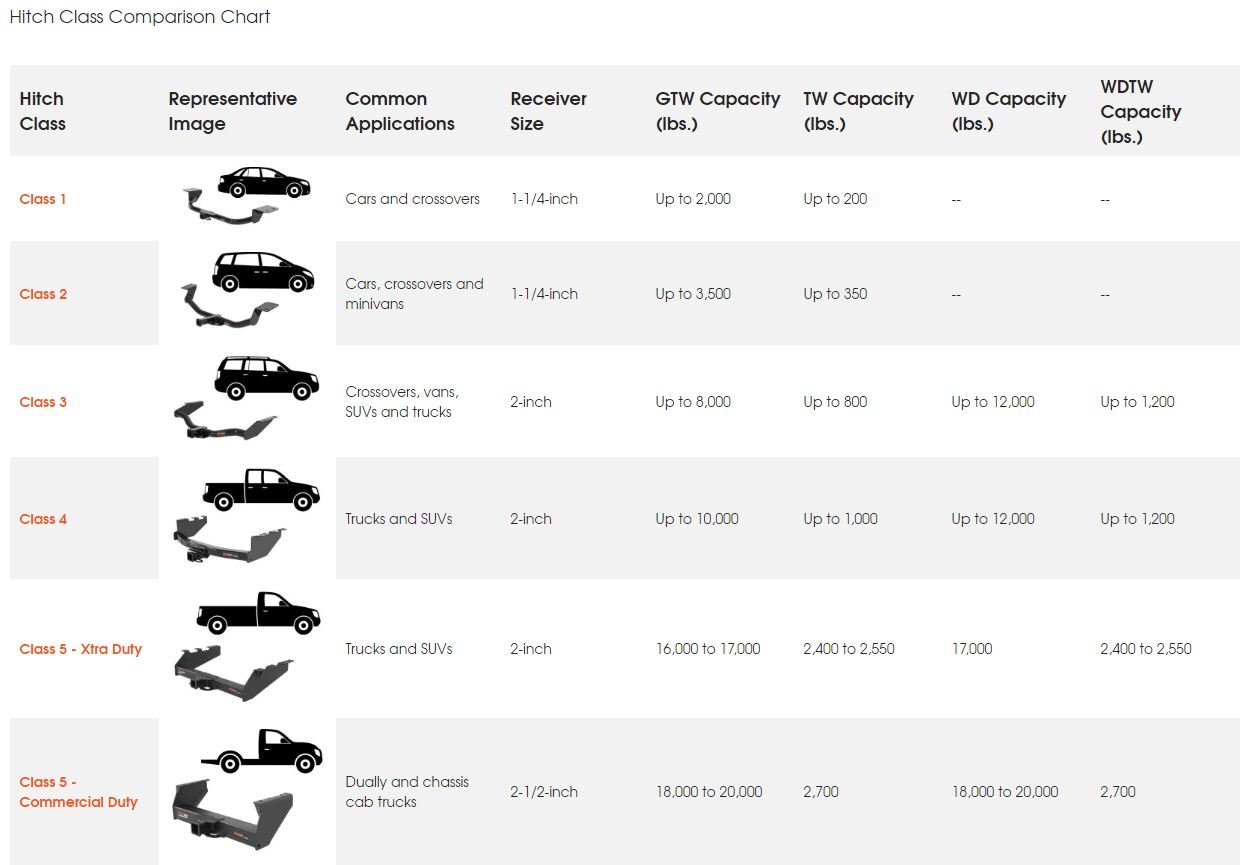
Task: Click the Hitch Class column header
Action: coord(43,111)
